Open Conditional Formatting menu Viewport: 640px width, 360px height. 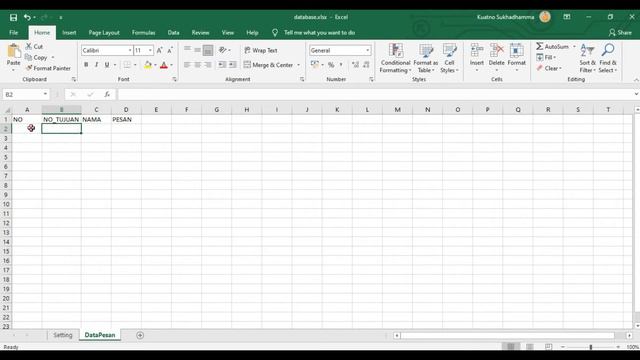coord(395,58)
